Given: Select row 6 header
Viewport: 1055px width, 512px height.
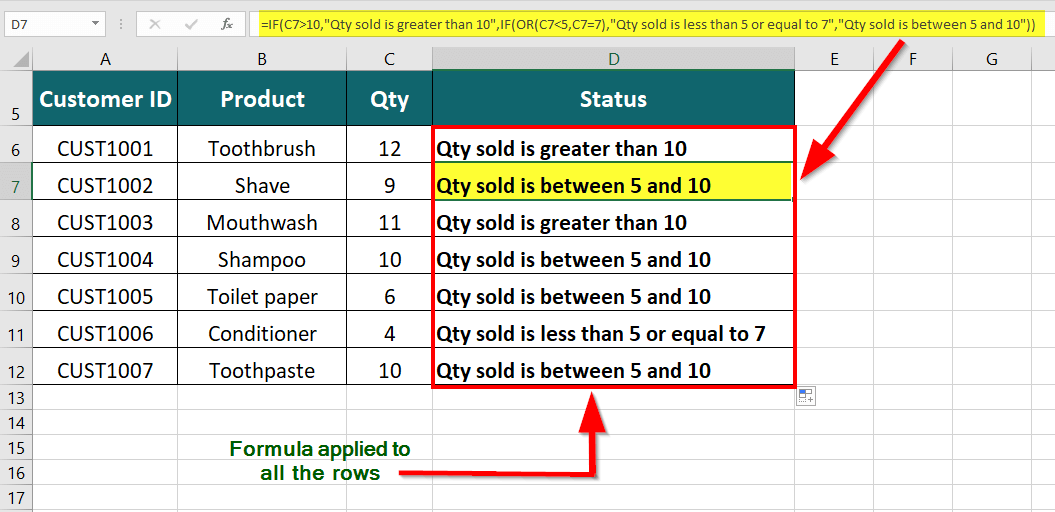Looking at the screenshot, I should click(16, 144).
